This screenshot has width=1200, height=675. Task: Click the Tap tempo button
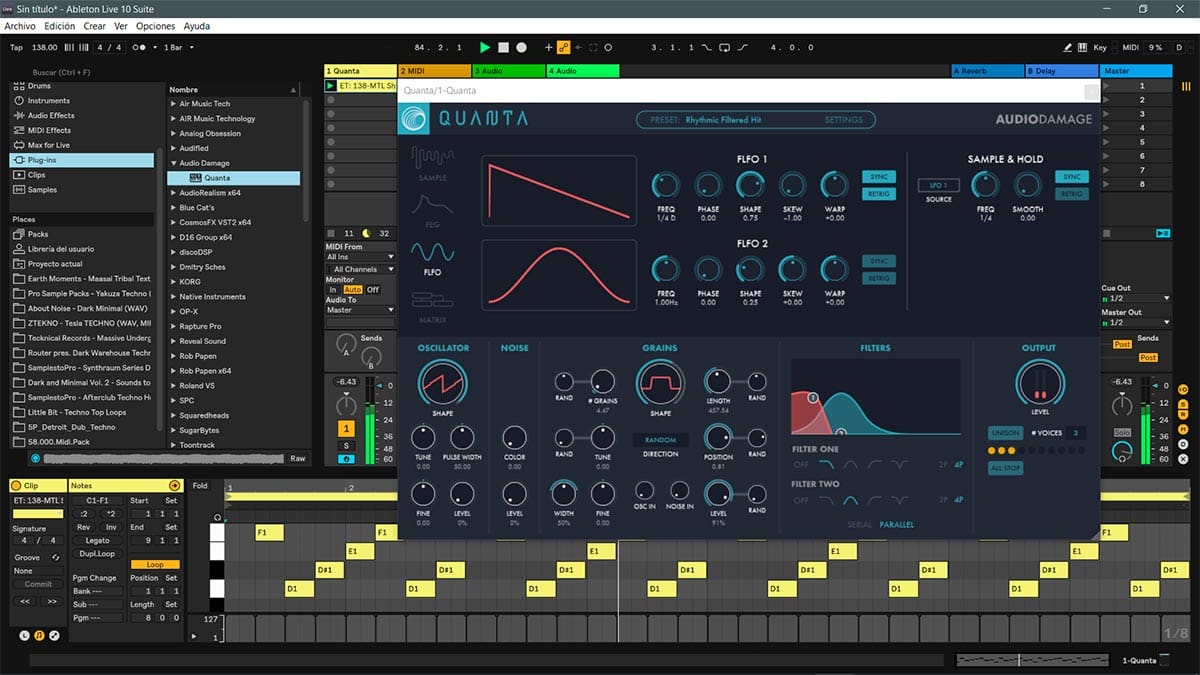16,47
